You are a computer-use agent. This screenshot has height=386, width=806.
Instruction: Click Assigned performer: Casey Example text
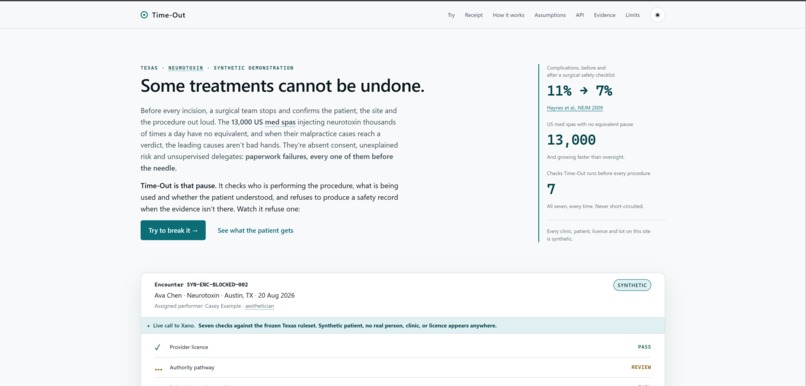tap(197, 306)
